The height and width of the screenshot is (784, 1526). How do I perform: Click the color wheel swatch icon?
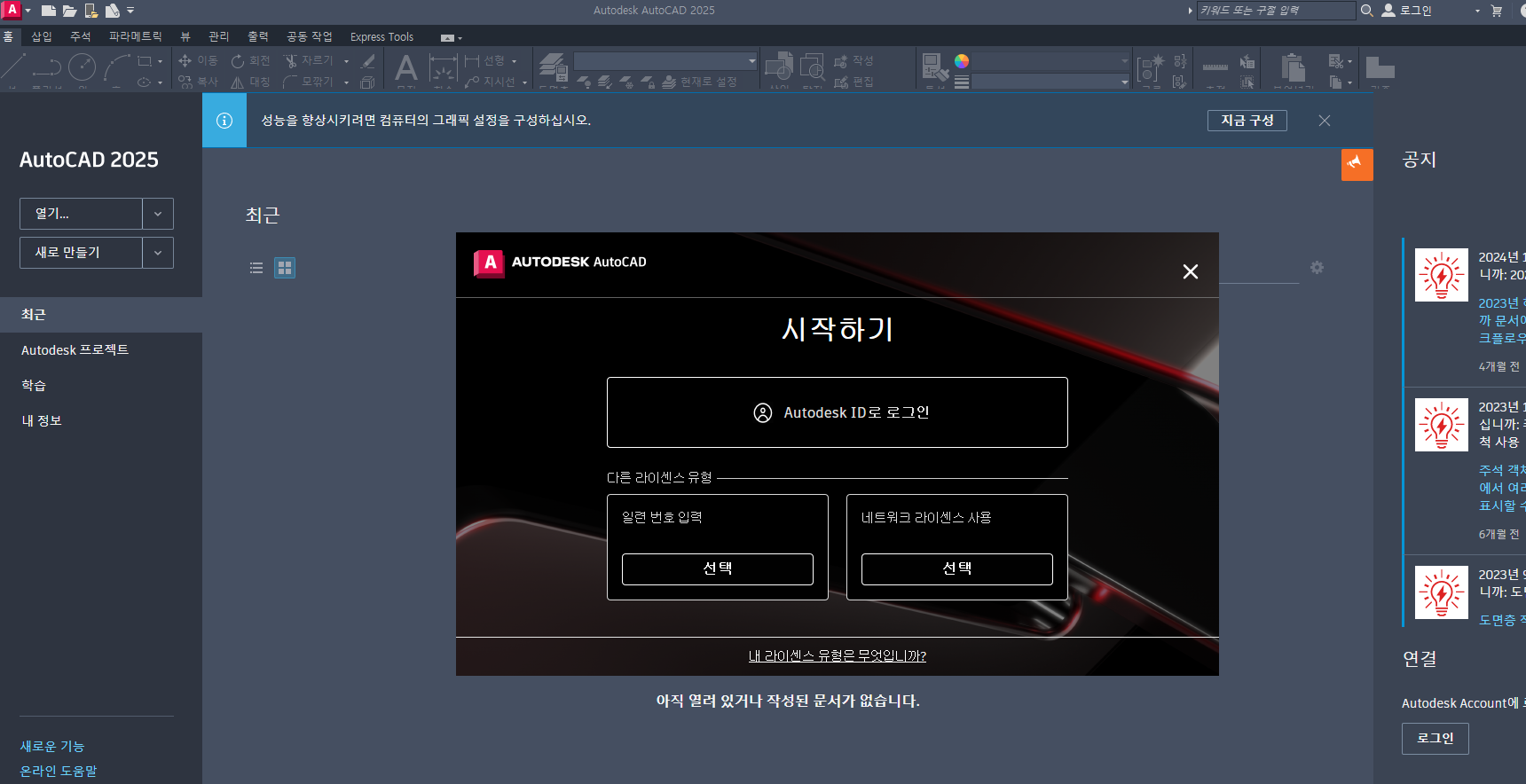pos(962,61)
